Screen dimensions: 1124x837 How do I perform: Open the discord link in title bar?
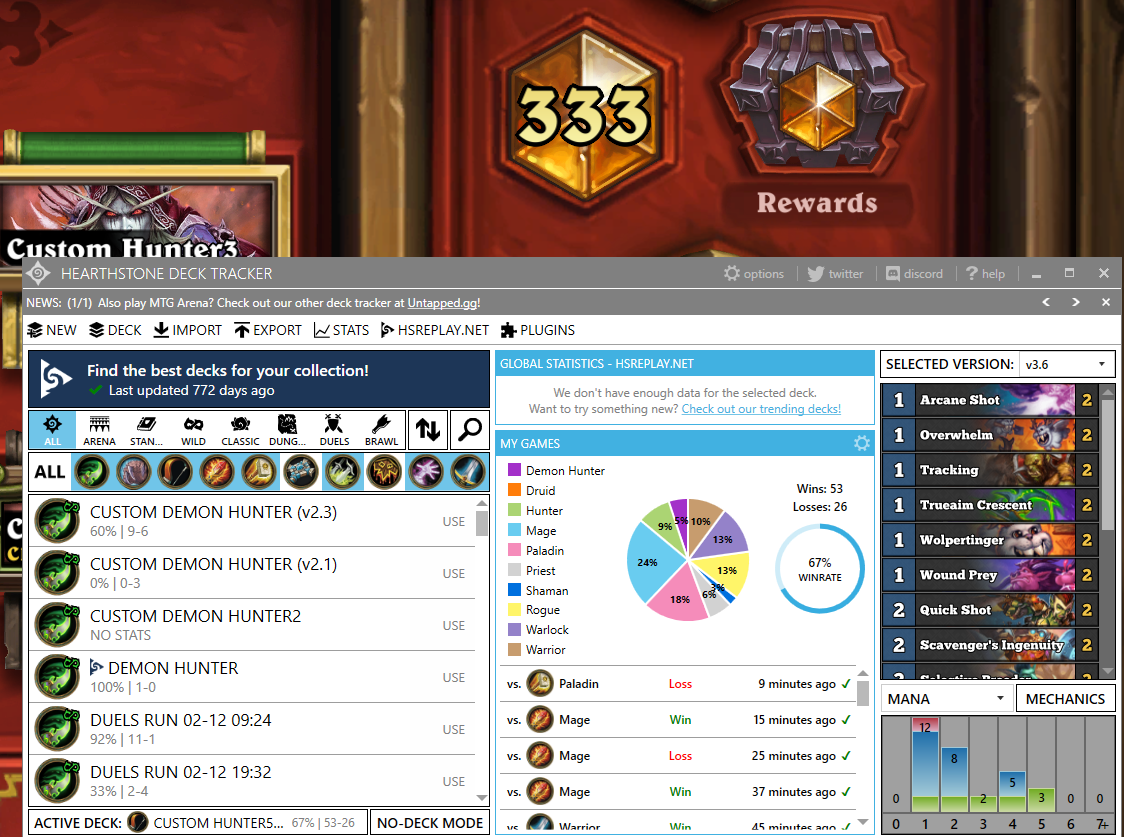click(x=915, y=273)
